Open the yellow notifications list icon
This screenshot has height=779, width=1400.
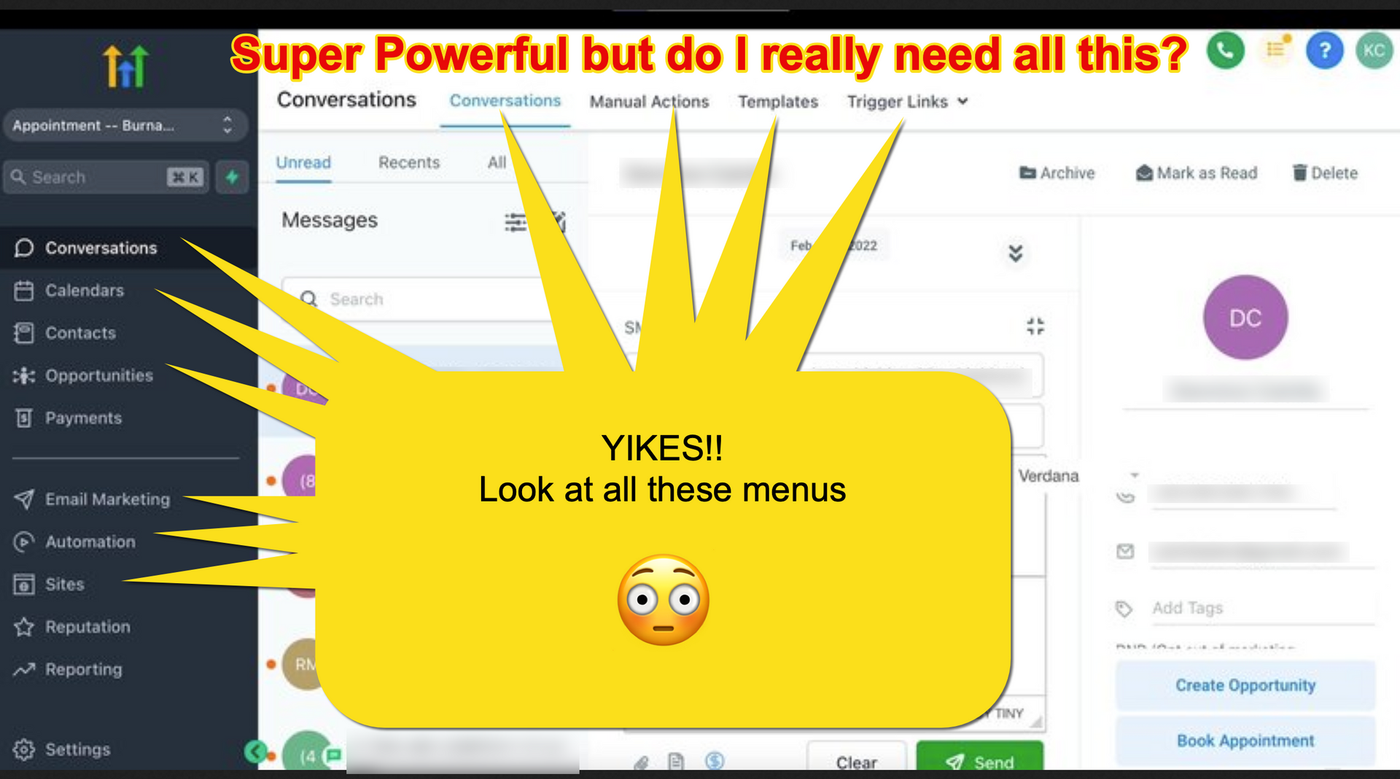tap(1275, 50)
